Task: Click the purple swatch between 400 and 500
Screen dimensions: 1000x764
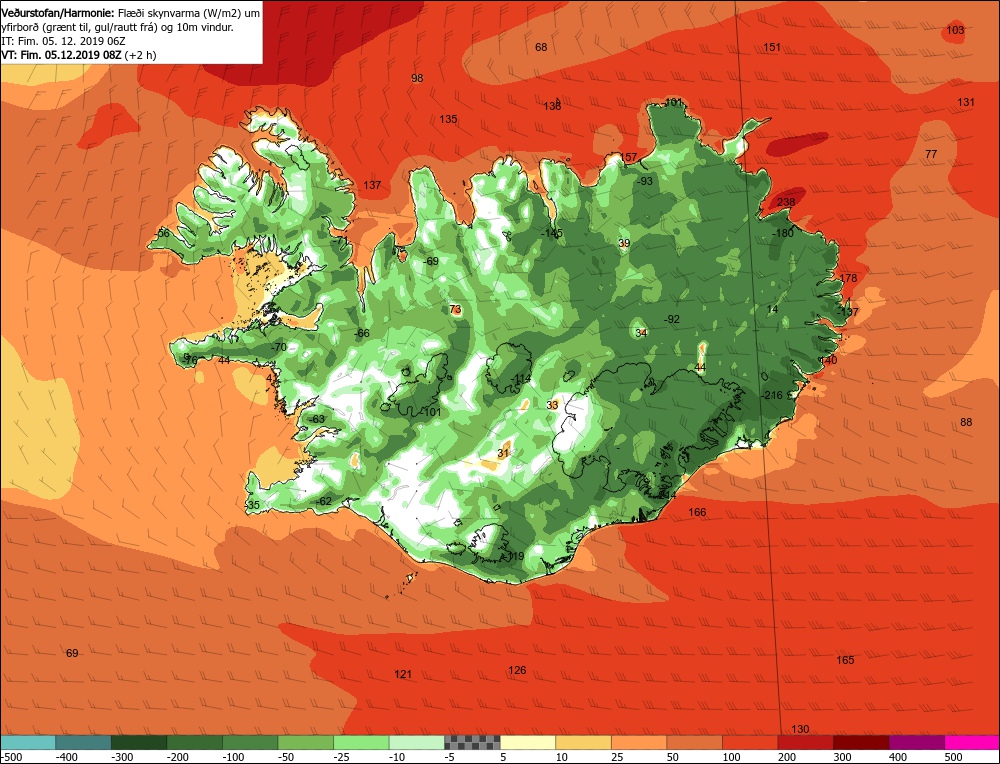Action: pyautogui.click(x=916, y=742)
